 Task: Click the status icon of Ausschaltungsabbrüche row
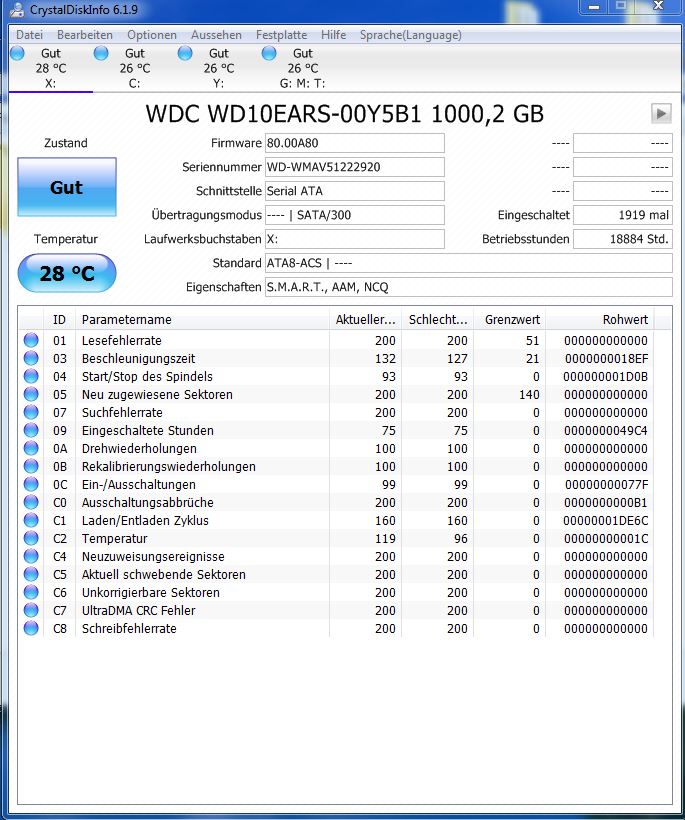[31, 502]
